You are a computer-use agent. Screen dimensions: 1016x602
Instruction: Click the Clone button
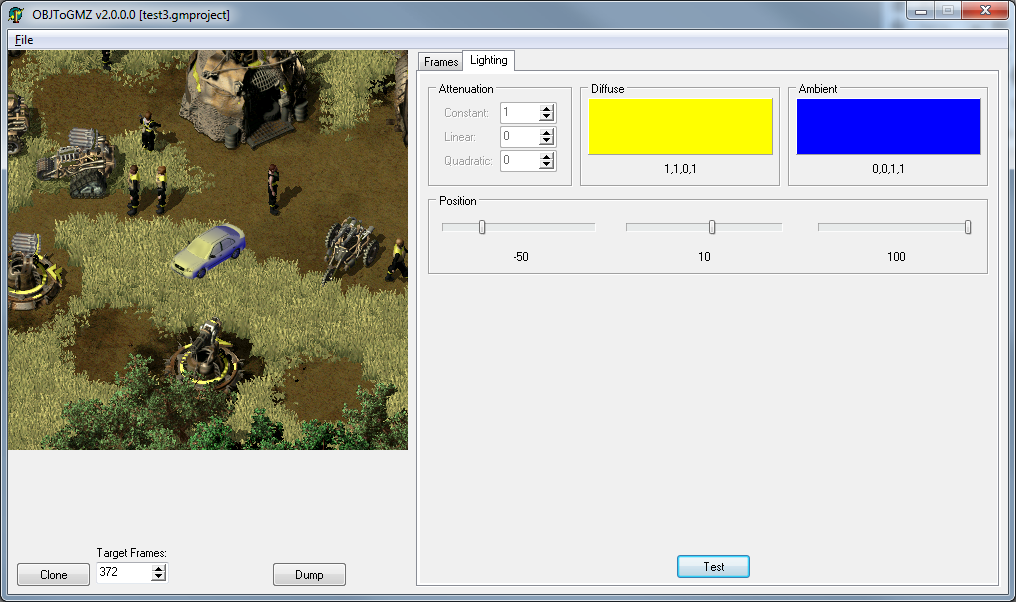(53, 574)
